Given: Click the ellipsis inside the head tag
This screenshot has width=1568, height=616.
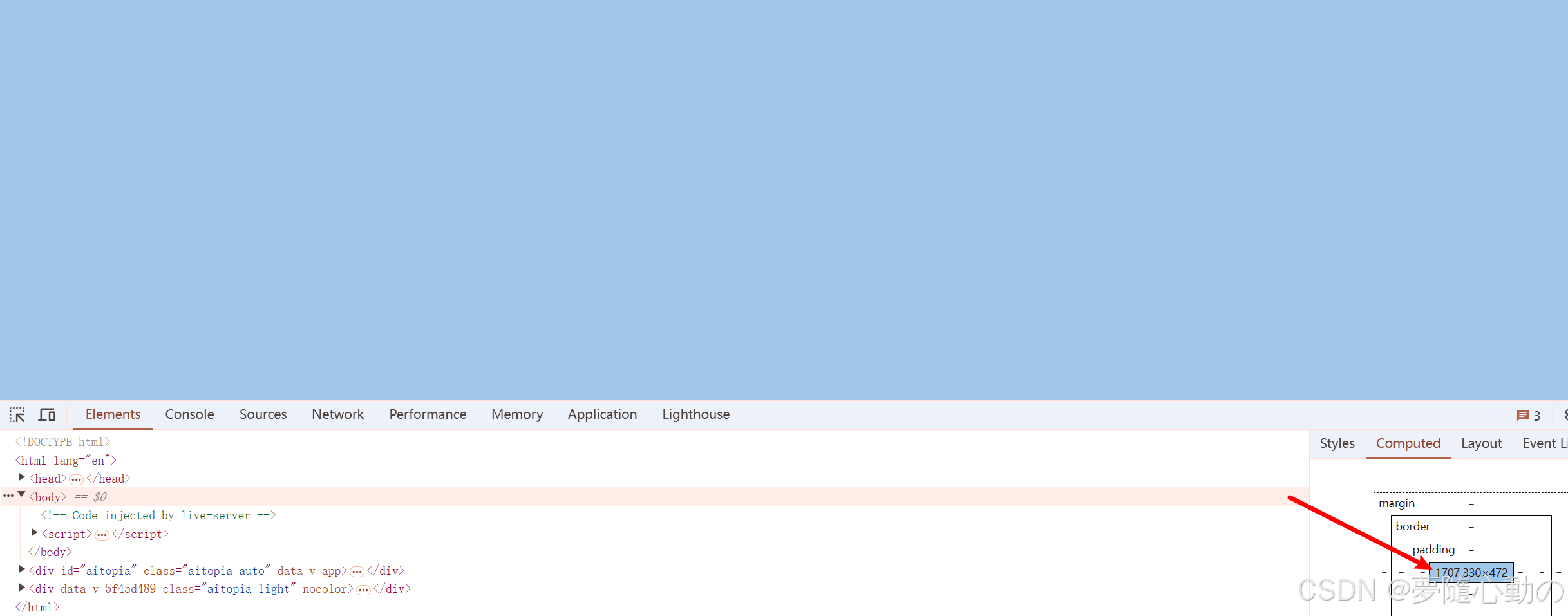Looking at the screenshot, I should coord(76,479).
